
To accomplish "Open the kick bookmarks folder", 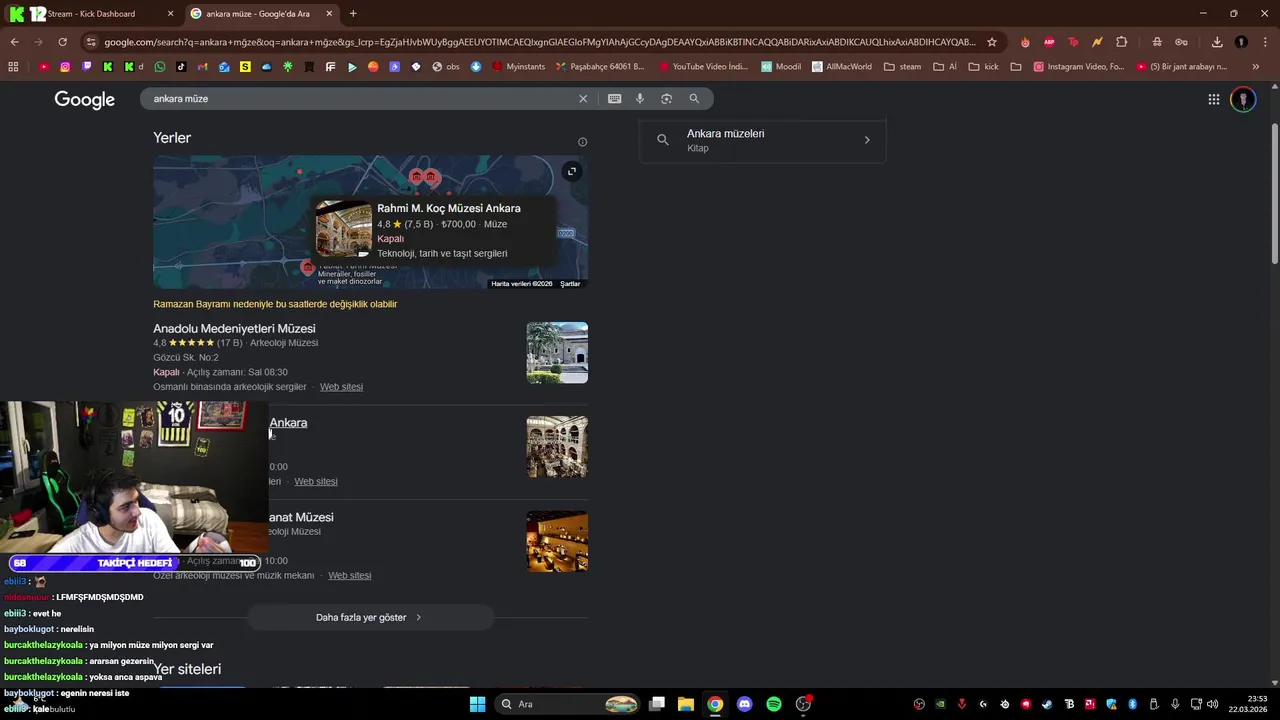I will click(985, 67).
